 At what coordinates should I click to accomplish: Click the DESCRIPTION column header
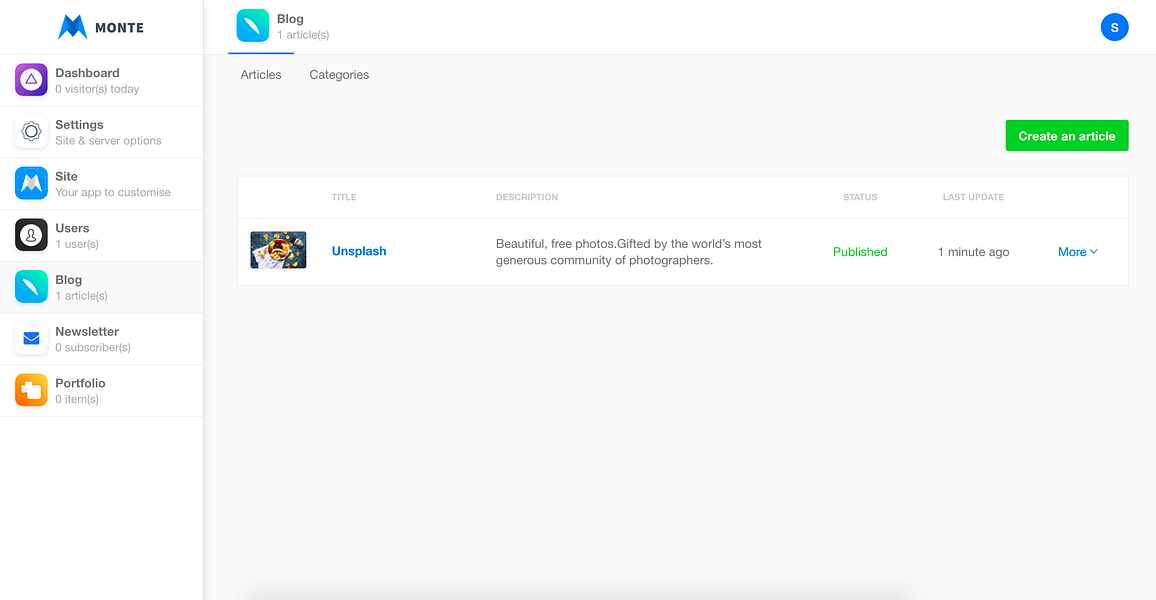(x=527, y=198)
